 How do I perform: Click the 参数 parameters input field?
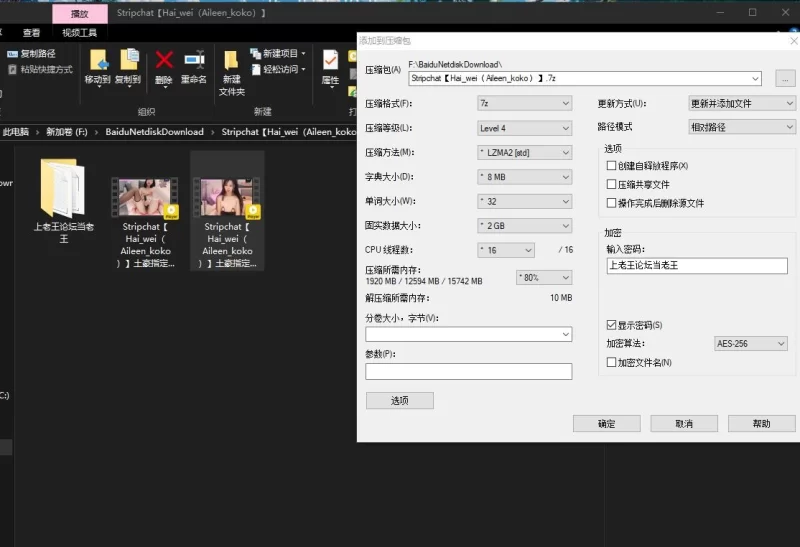point(468,371)
